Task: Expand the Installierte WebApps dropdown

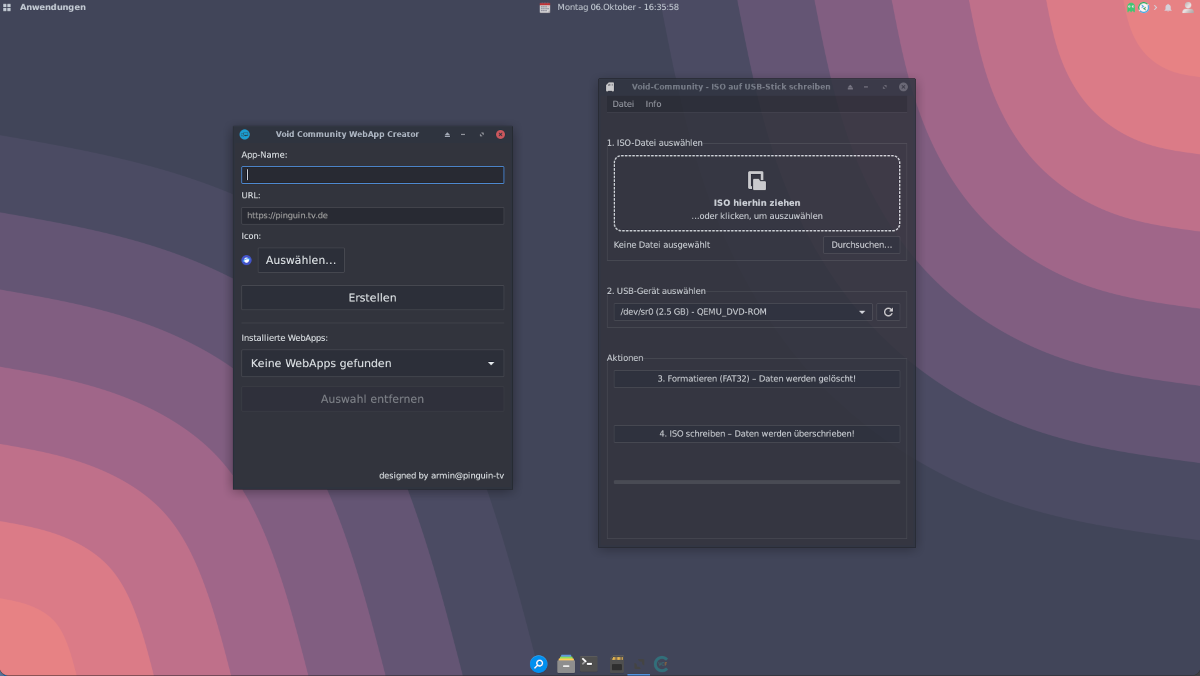Action: [x=372, y=363]
